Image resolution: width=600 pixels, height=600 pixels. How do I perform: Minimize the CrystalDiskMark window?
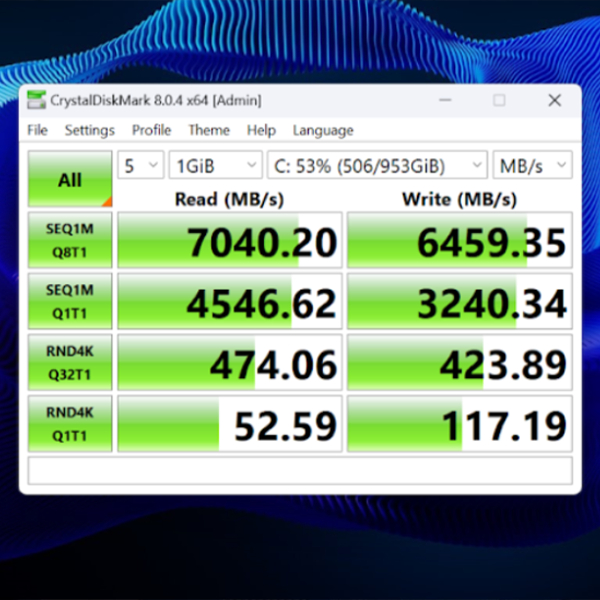coord(445,100)
